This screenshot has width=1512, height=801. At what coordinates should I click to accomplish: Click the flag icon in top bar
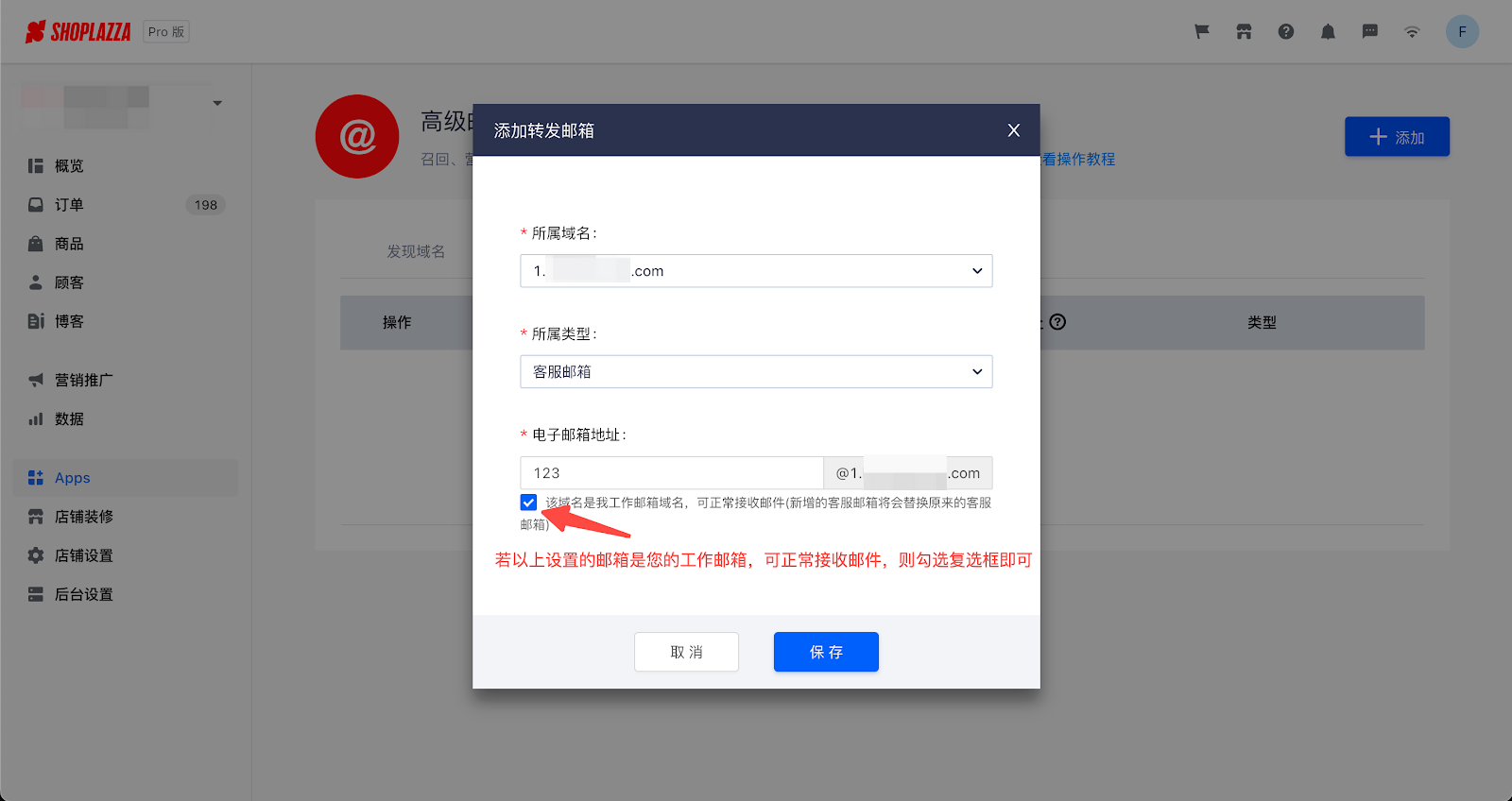pyautogui.click(x=1202, y=32)
